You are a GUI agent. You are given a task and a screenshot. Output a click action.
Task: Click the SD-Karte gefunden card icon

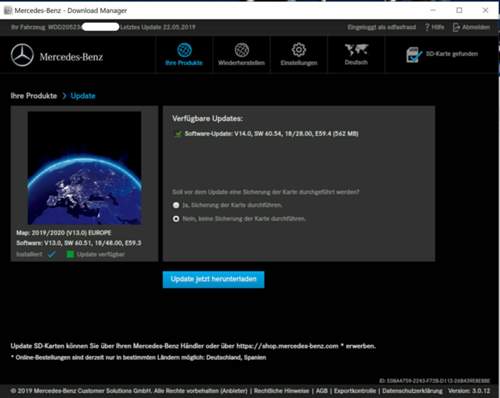click(x=414, y=55)
